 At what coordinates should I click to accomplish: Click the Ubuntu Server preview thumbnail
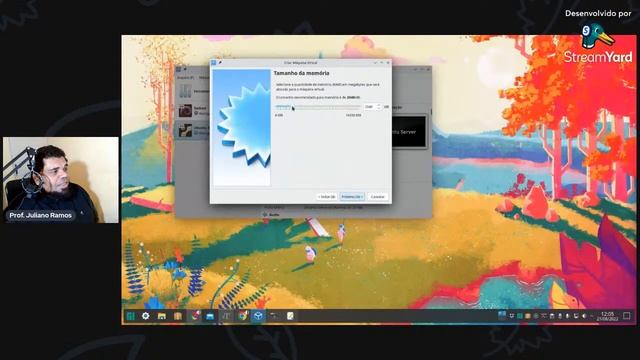[409, 131]
